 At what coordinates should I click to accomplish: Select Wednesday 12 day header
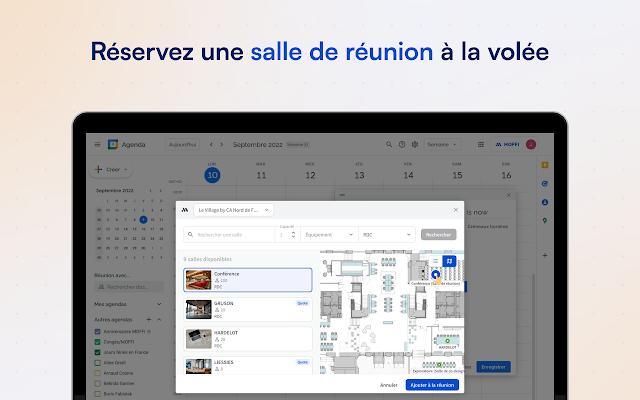click(310, 175)
